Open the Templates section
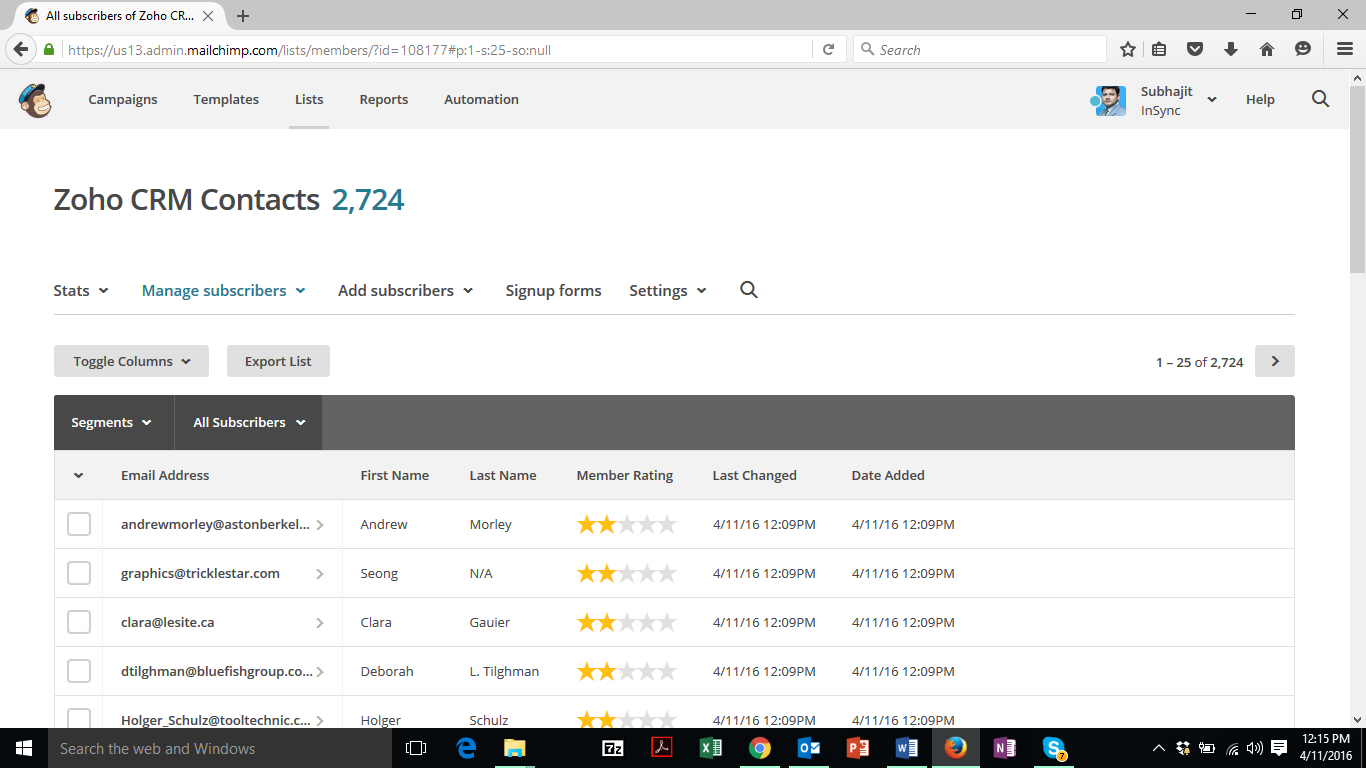 pyautogui.click(x=226, y=99)
